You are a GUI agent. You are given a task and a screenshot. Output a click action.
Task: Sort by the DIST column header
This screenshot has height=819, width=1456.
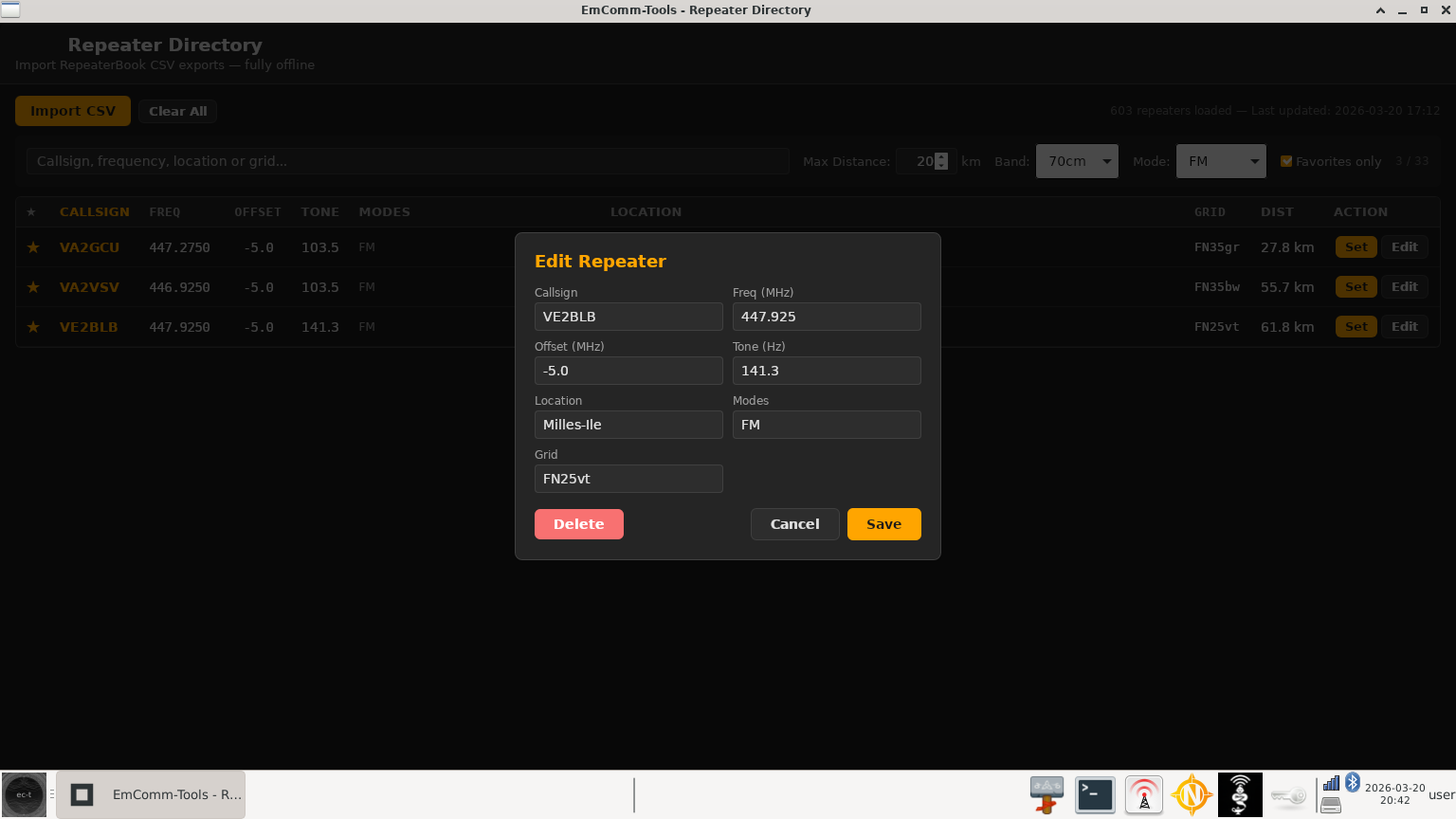click(x=1277, y=212)
